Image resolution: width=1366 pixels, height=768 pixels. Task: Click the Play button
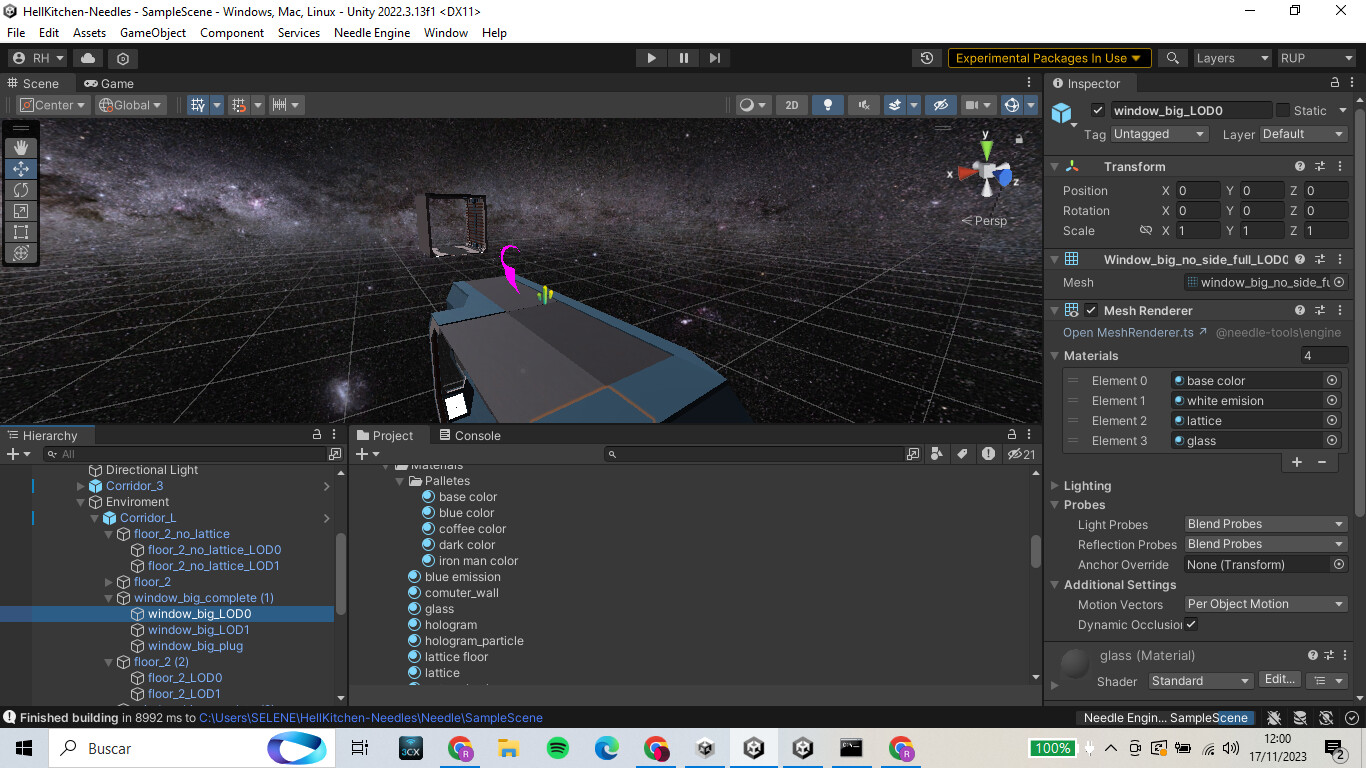click(x=651, y=58)
